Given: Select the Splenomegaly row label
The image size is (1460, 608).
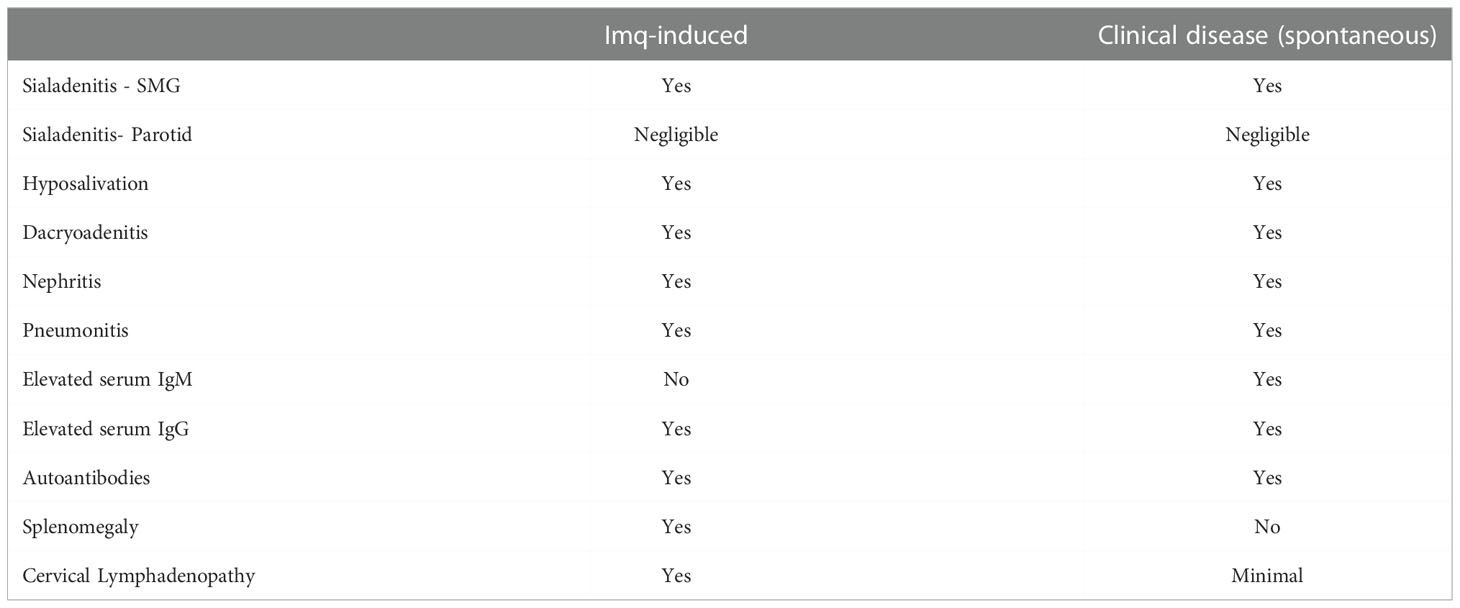Looking at the screenshot, I should (x=80, y=527).
